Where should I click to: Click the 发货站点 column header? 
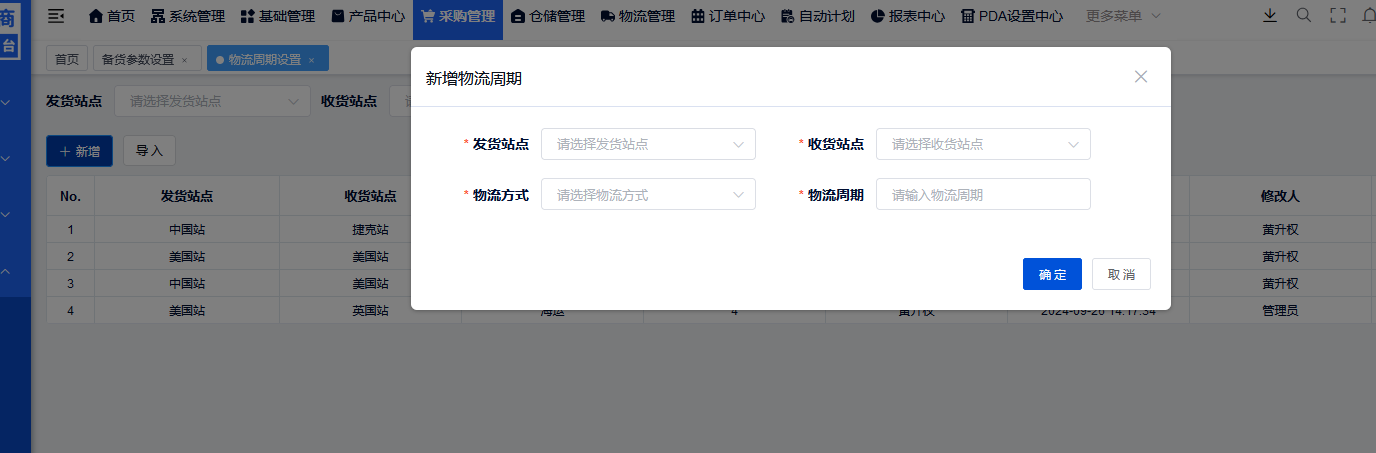pyautogui.click(x=187, y=196)
